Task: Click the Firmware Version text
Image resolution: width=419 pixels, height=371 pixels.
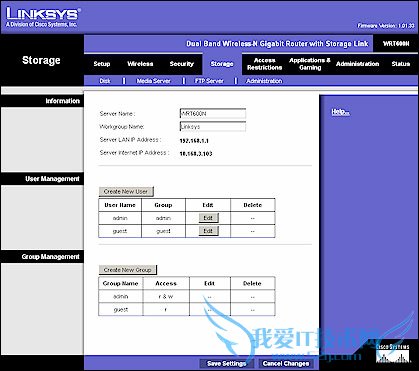Action: [x=386, y=26]
